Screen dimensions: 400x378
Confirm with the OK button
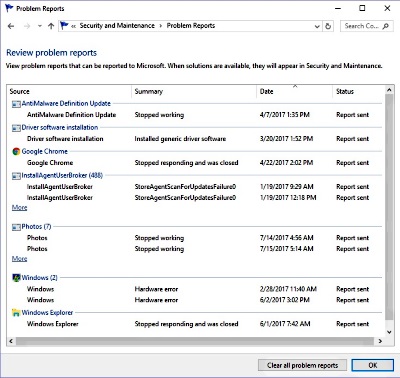(x=373, y=366)
